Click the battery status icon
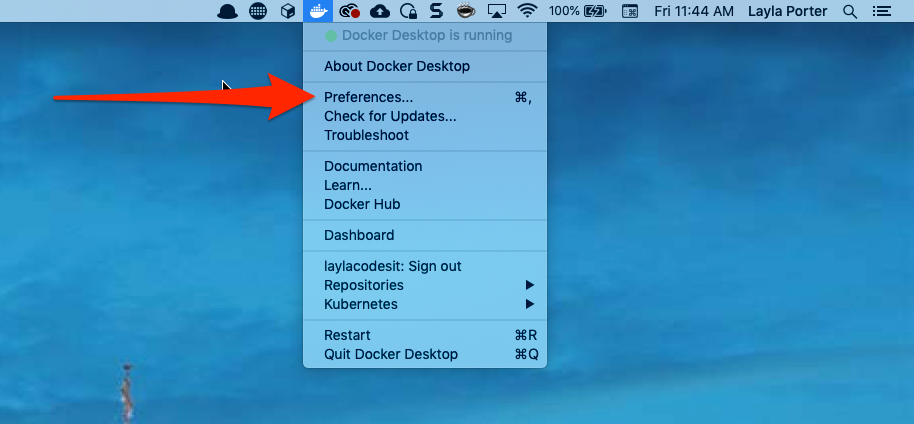The height and width of the screenshot is (424, 914). pyautogui.click(x=595, y=11)
